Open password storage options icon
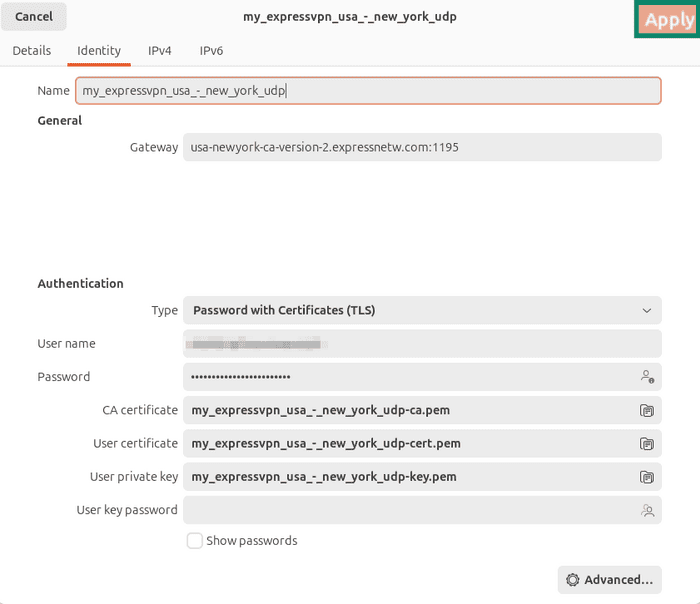The width and height of the screenshot is (700, 604). click(x=647, y=377)
